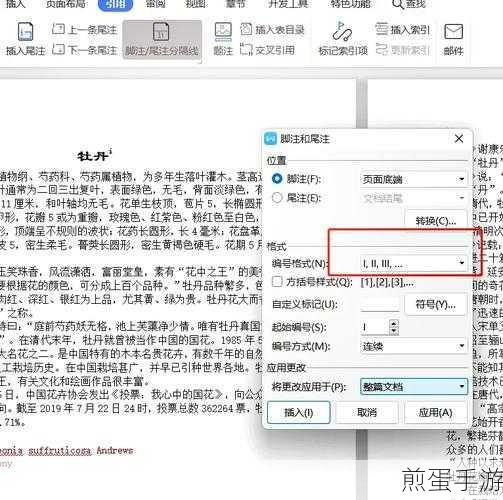
Task: Open number format dropdown I, II, III
Action: (413, 264)
